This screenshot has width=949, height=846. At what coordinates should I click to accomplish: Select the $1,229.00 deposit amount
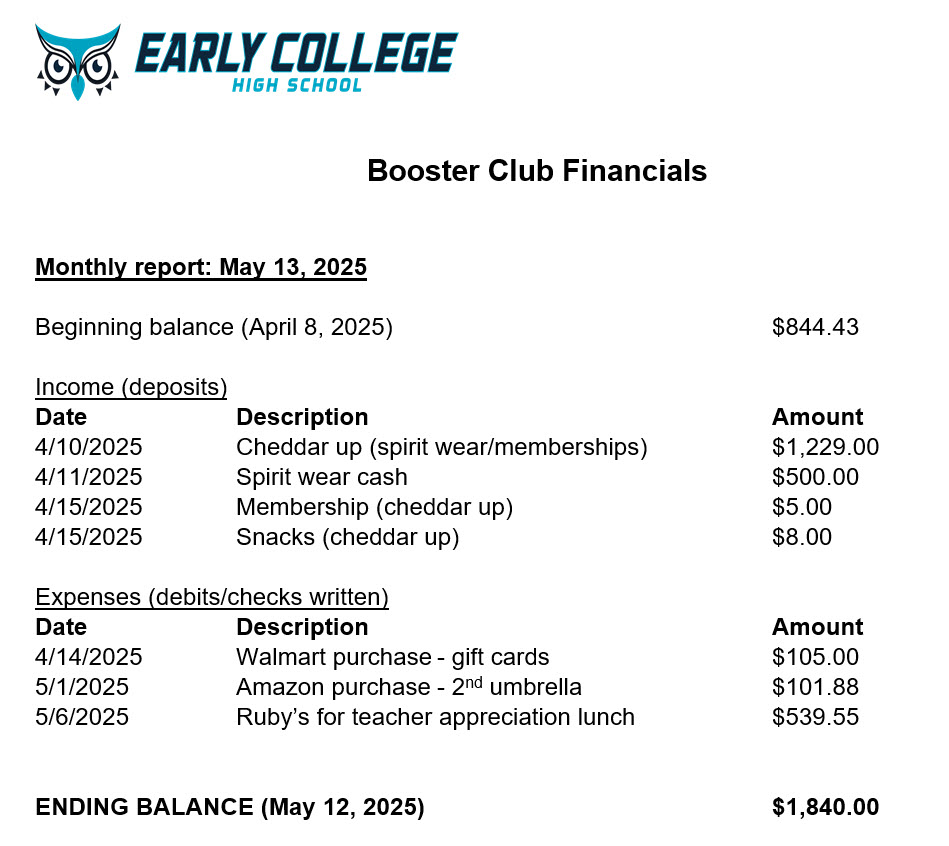click(826, 447)
